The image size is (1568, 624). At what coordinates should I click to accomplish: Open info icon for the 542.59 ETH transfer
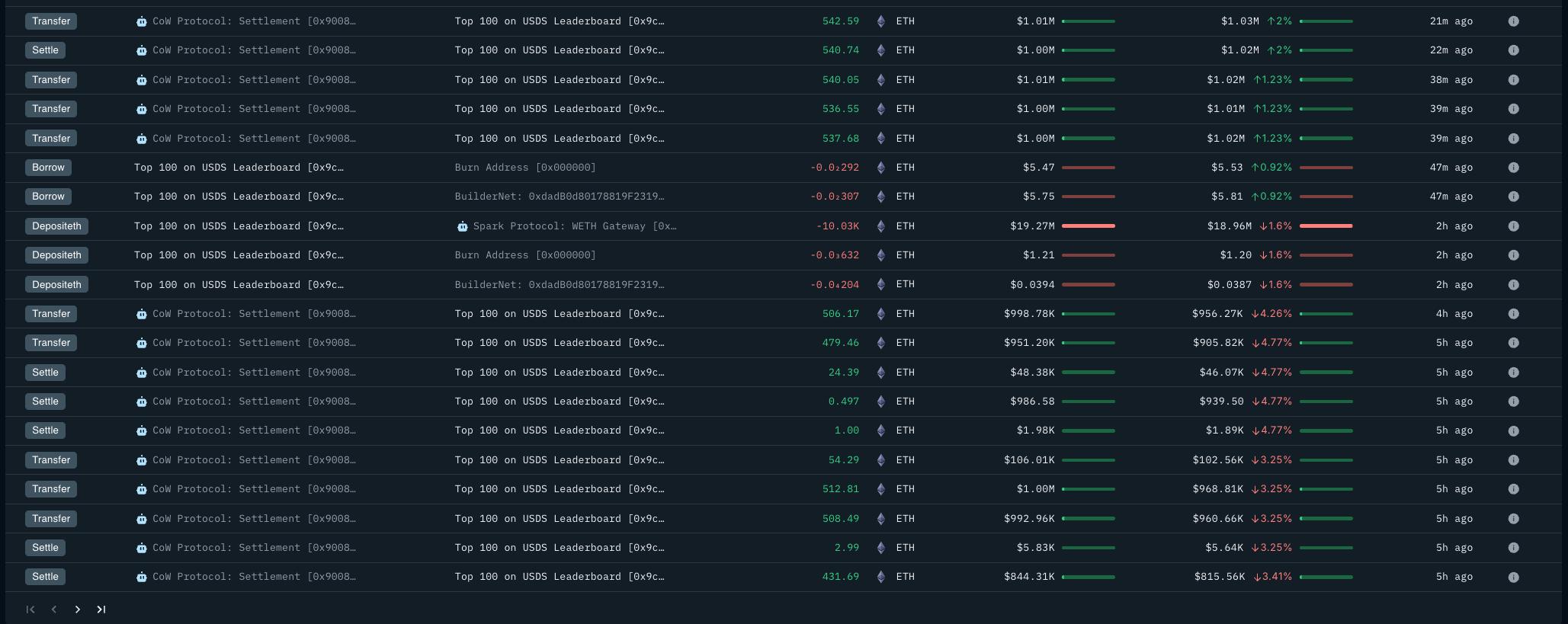coord(1513,21)
